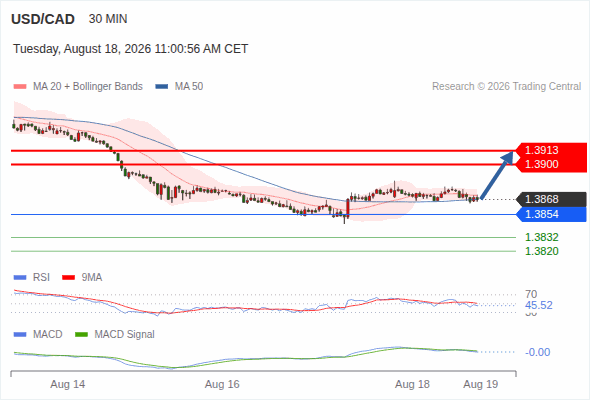Click the Aug 14 timeline label

pyautogui.click(x=68, y=384)
